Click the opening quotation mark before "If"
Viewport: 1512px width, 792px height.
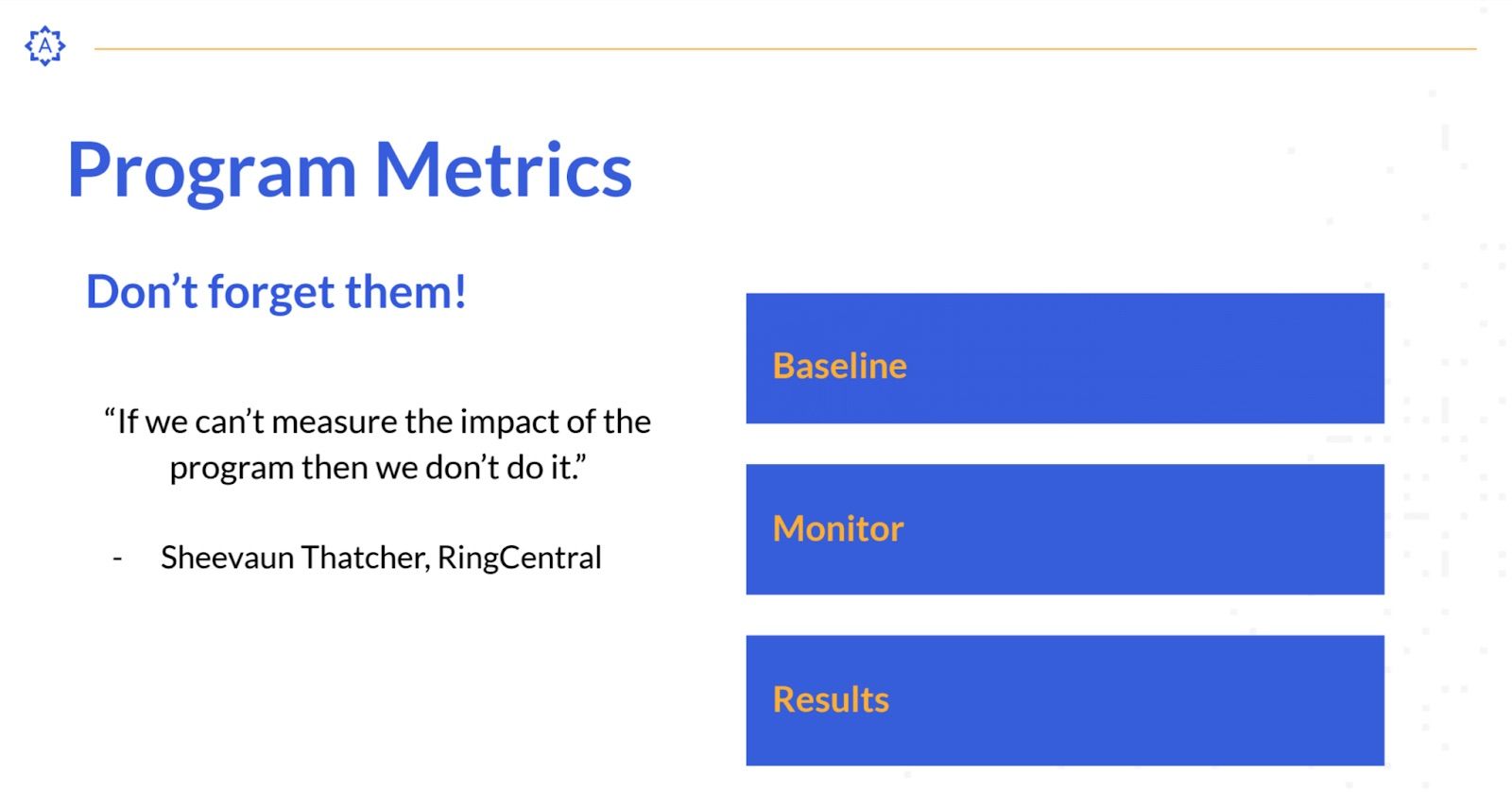click(x=110, y=416)
